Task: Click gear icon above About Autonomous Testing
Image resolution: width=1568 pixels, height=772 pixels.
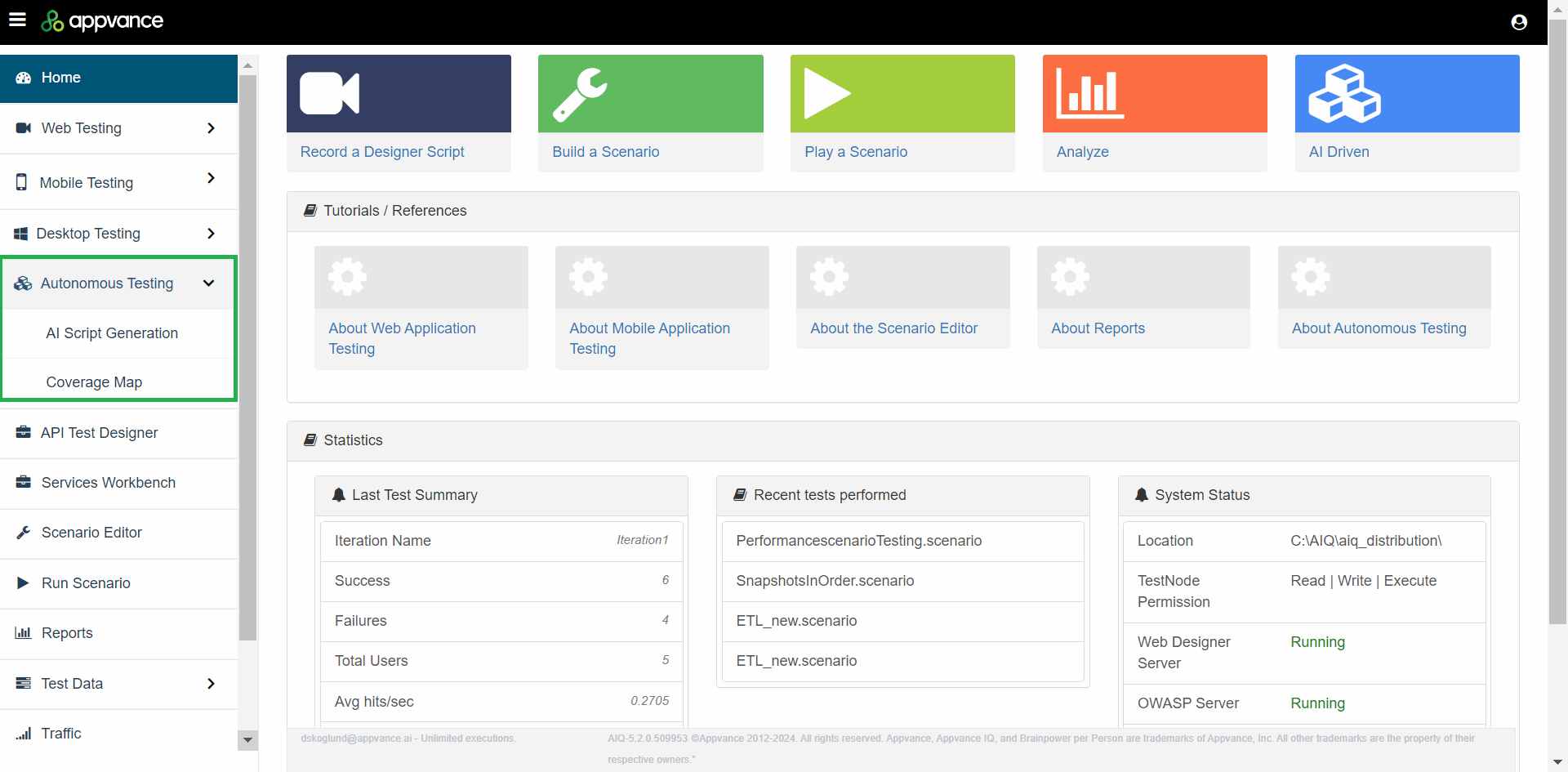Action: point(1311,277)
